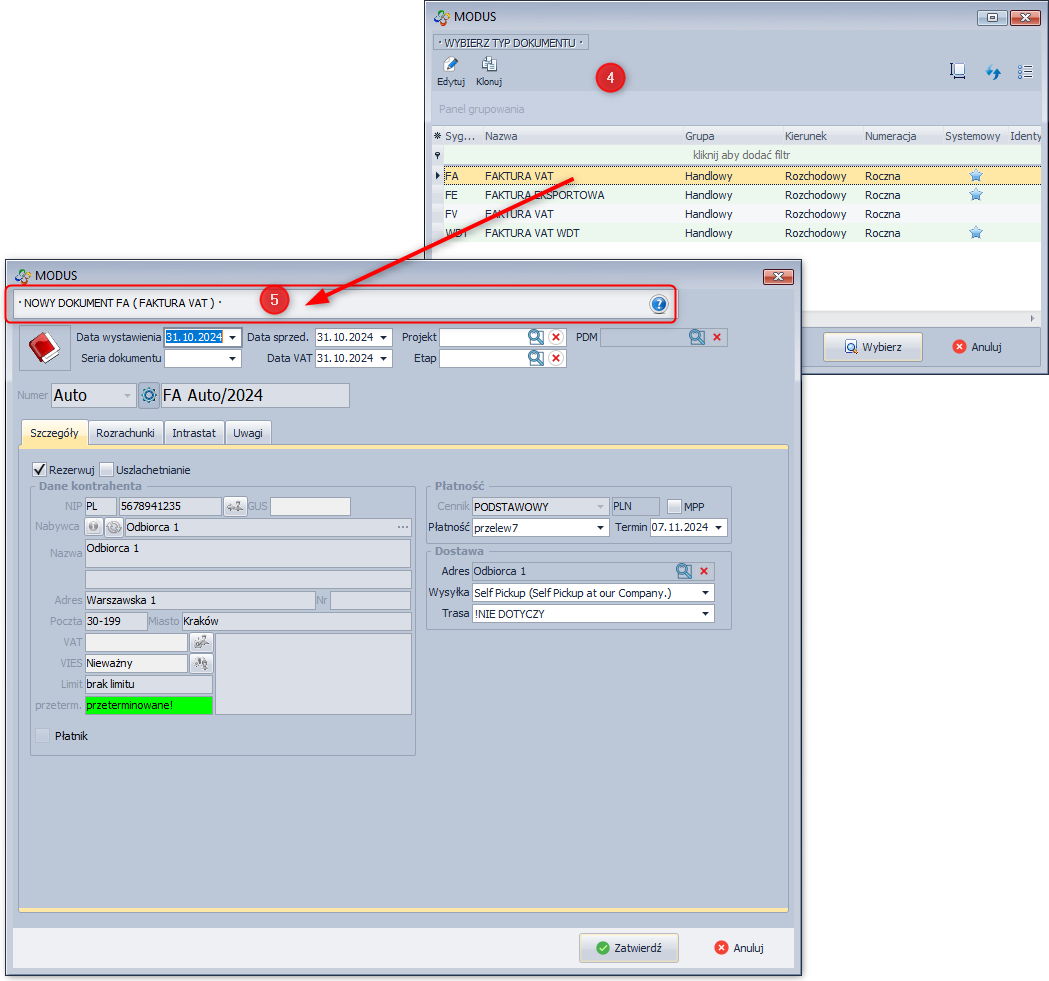Image resolution: width=1049 pixels, height=981 pixels.
Task: Open the Intrastat tab
Action: [194, 433]
